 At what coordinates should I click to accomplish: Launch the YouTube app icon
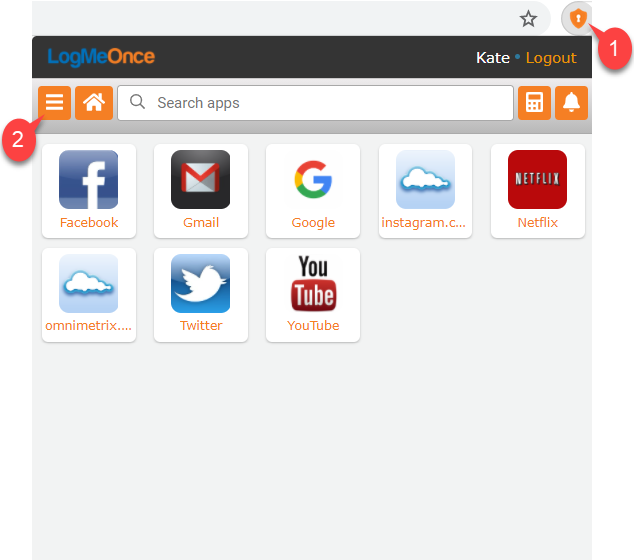[313, 283]
